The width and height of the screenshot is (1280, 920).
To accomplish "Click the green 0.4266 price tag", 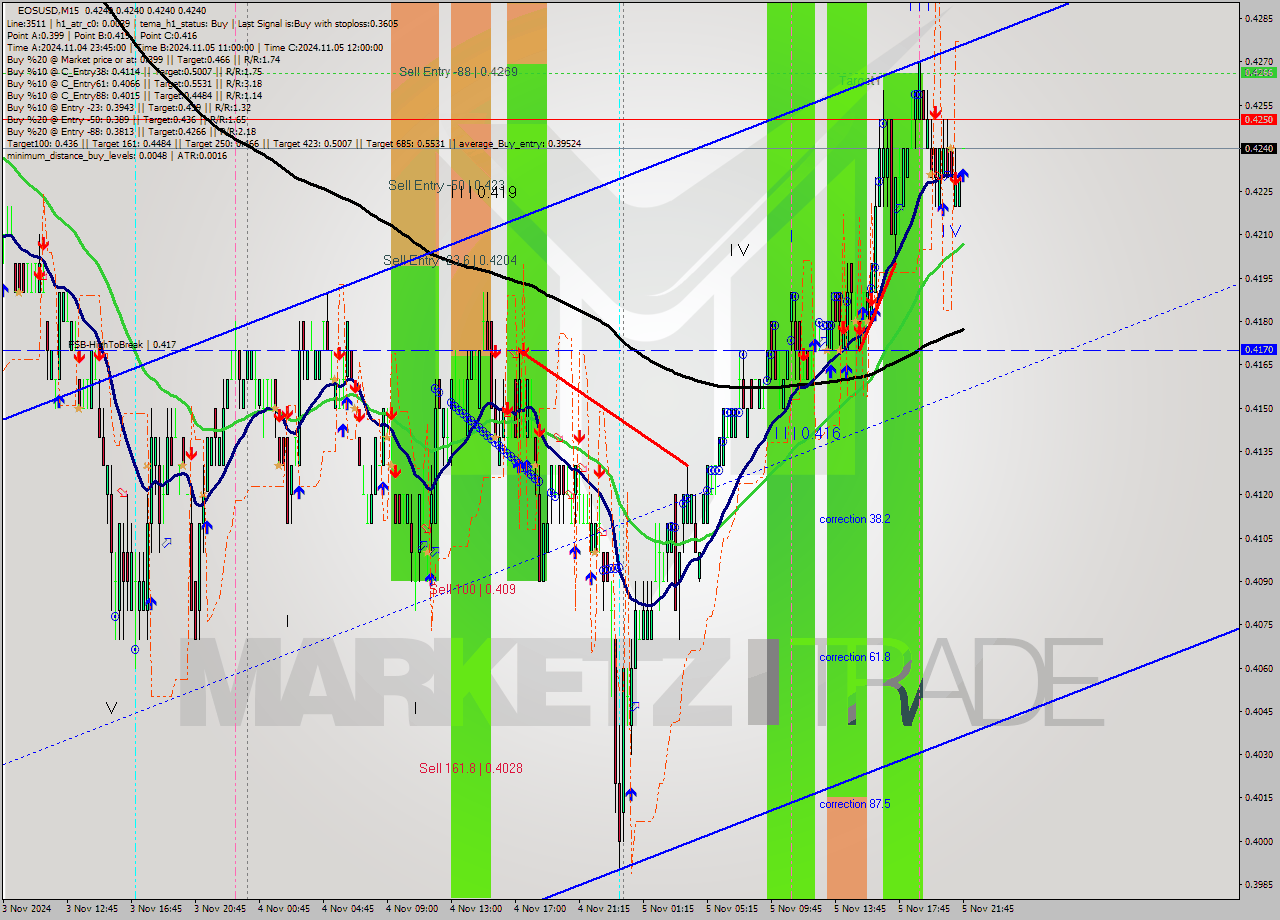I will (1257, 72).
